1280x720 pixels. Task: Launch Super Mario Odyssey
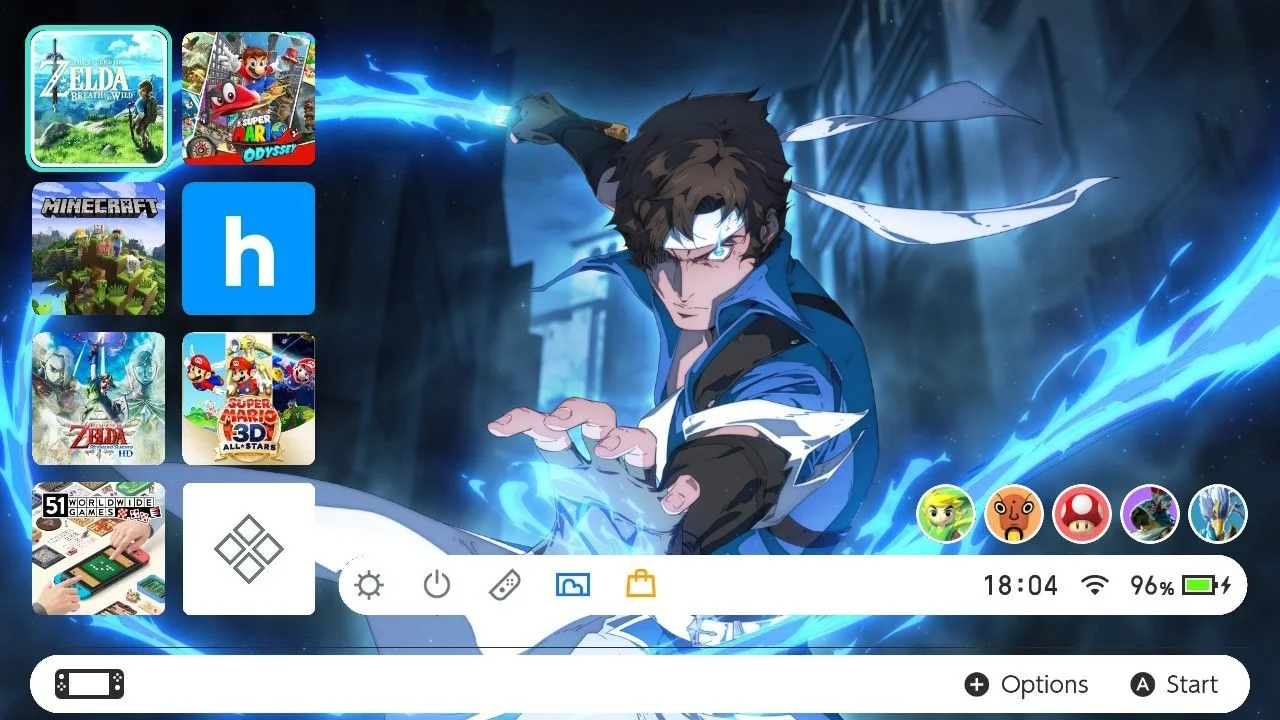(249, 98)
